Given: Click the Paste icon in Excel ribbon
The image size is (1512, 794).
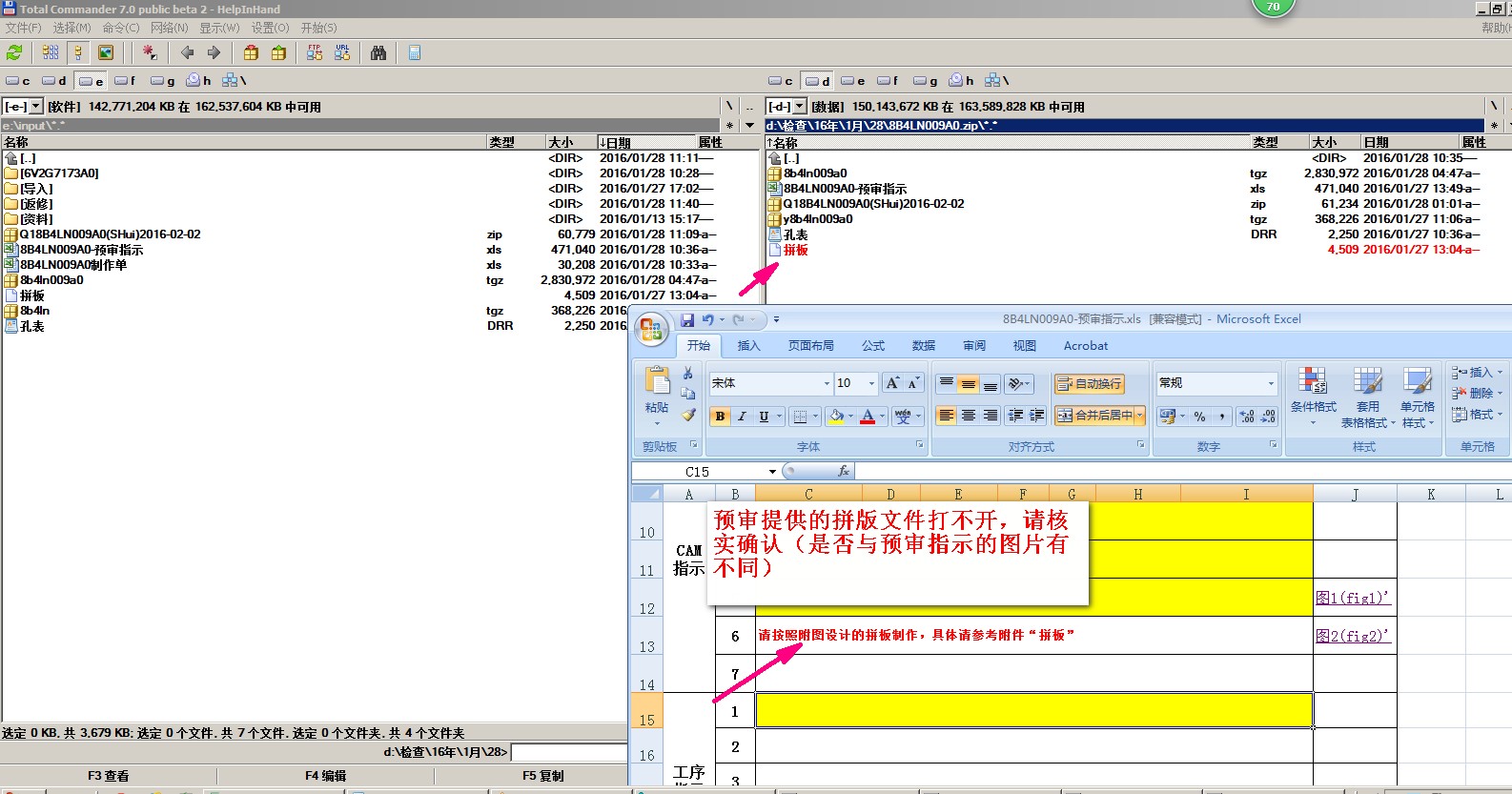Looking at the screenshot, I should (x=657, y=381).
